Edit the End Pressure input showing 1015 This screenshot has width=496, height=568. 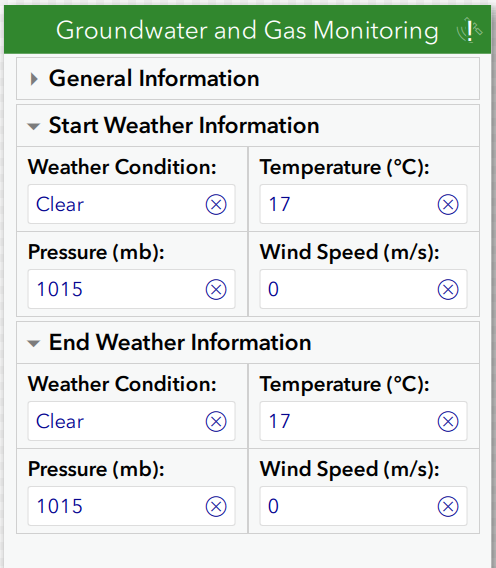point(132,506)
